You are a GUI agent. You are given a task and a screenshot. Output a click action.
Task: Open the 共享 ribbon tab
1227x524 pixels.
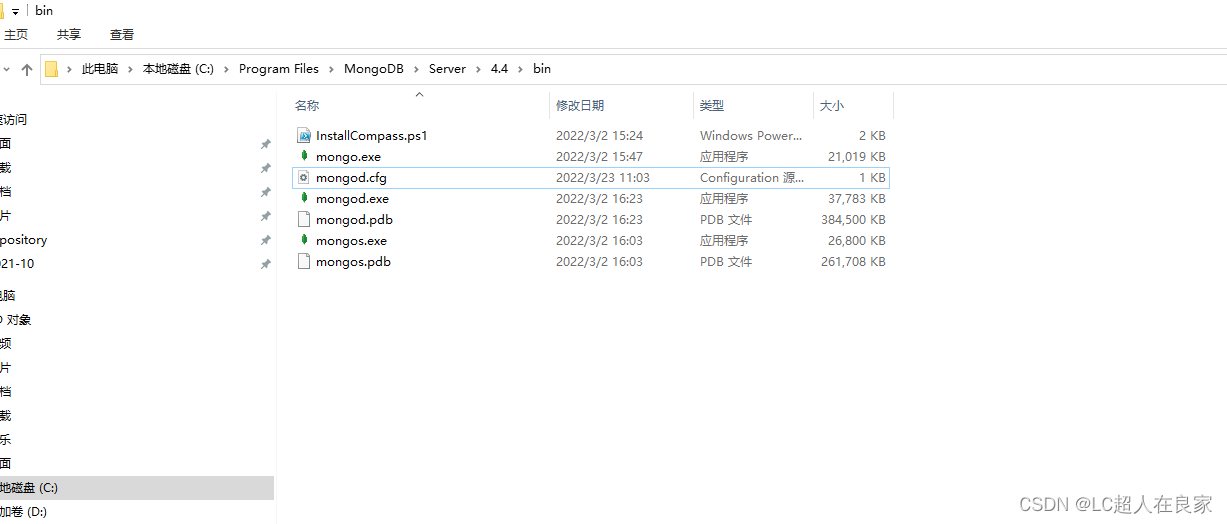point(69,34)
